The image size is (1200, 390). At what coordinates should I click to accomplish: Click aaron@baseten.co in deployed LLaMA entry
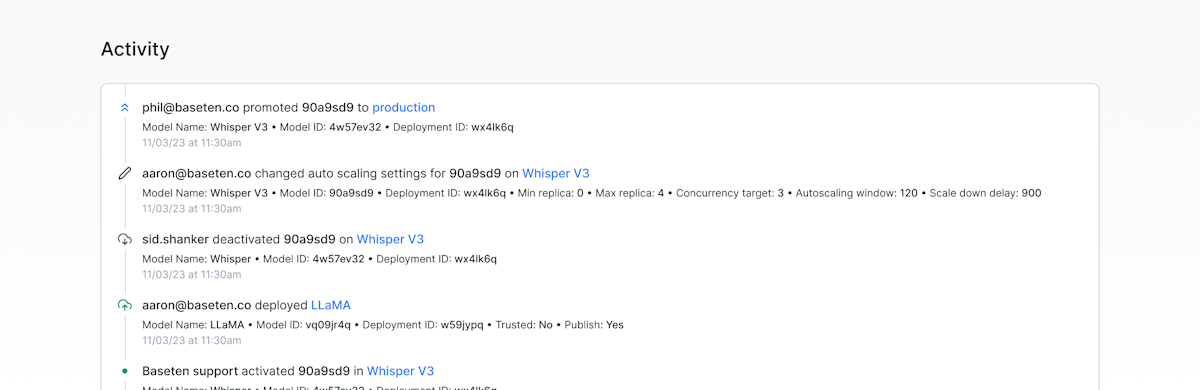tap(196, 305)
